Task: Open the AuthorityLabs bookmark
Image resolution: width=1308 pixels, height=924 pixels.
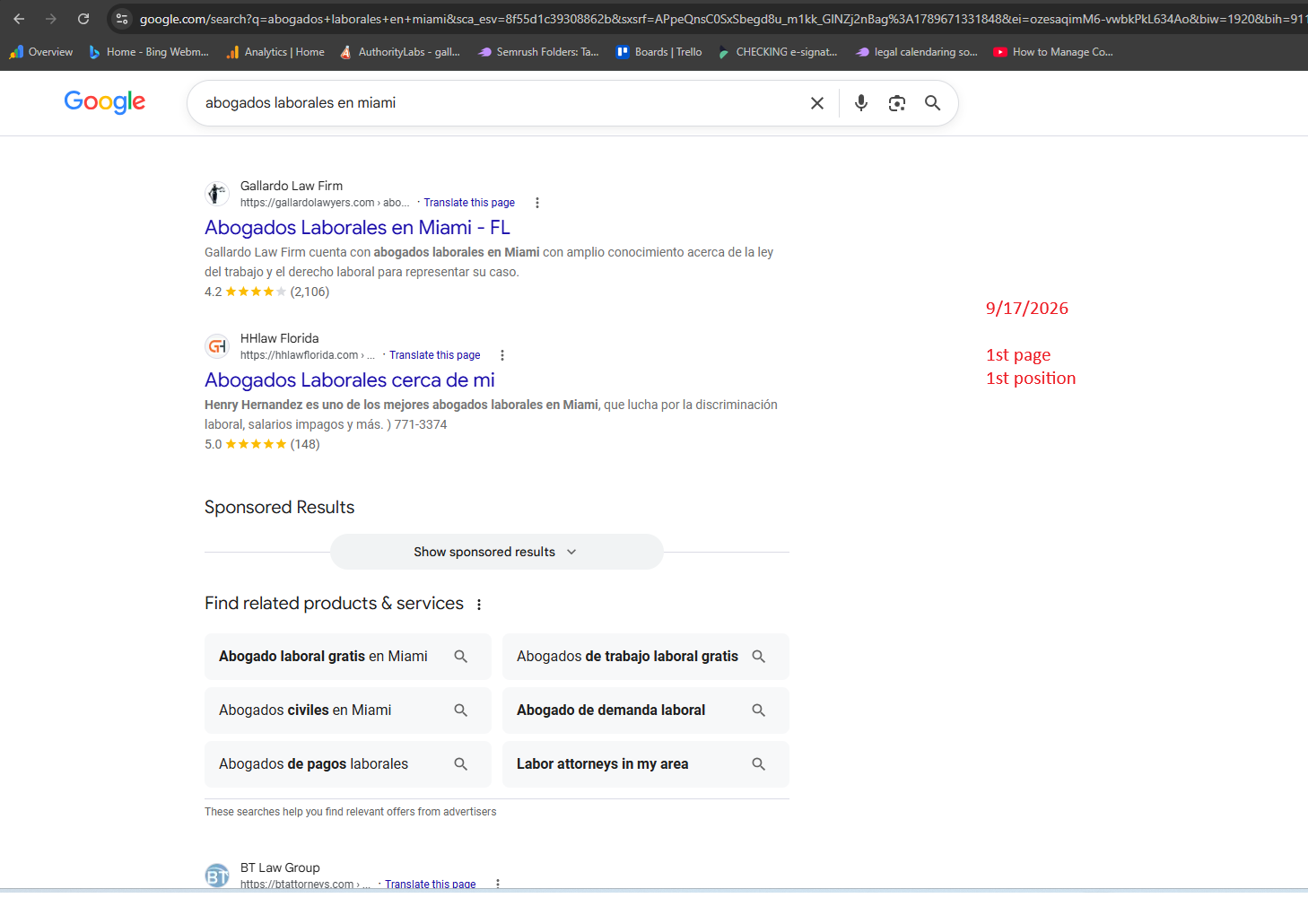Action: [x=400, y=52]
